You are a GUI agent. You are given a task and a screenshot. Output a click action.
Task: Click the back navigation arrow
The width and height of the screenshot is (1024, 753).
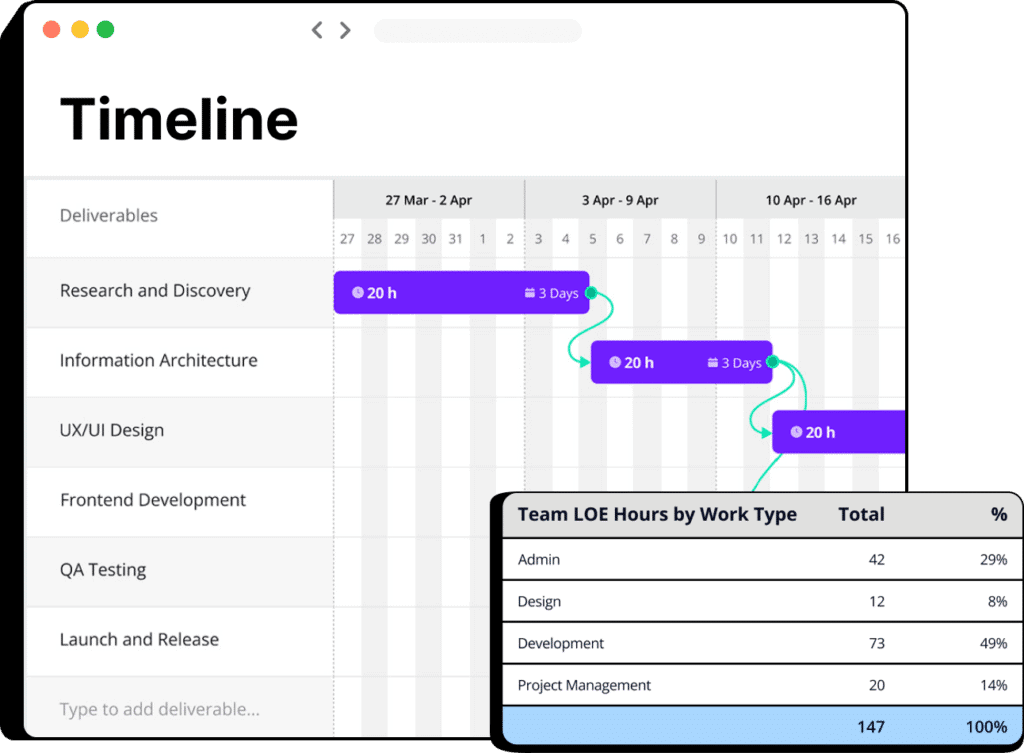tap(317, 30)
